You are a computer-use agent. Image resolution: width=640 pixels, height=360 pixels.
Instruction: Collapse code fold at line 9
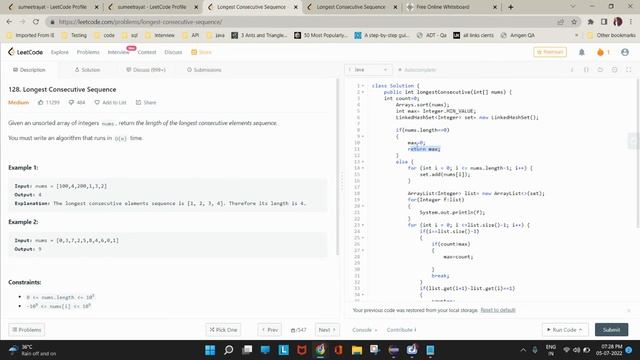click(x=363, y=136)
